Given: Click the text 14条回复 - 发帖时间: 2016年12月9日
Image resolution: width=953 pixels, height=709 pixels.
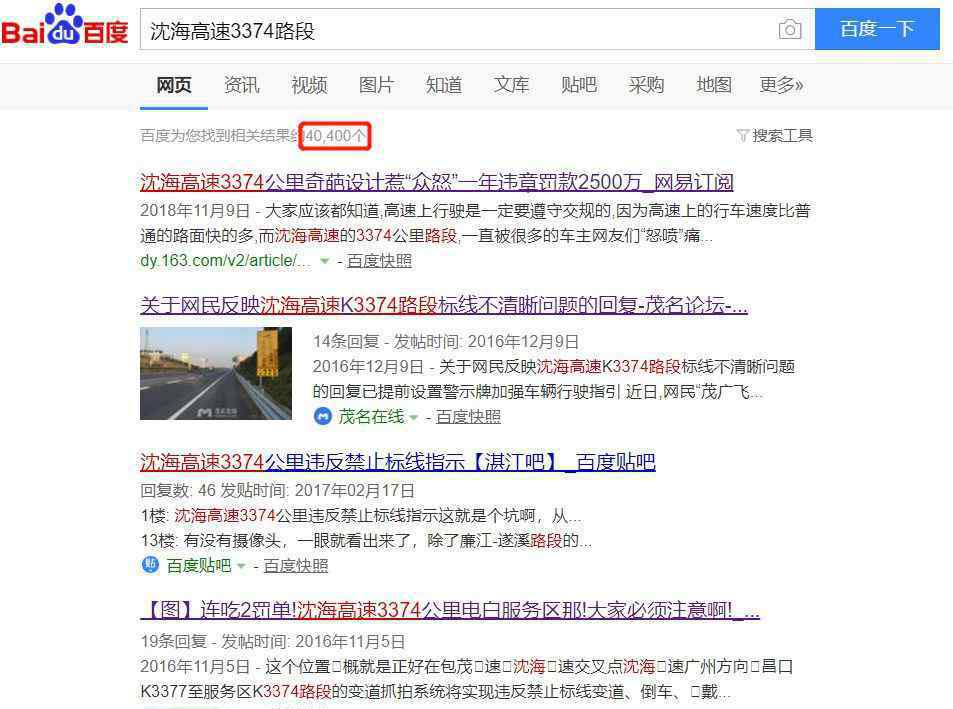Looking at the screenshot, I should click(x=446, y=341).
